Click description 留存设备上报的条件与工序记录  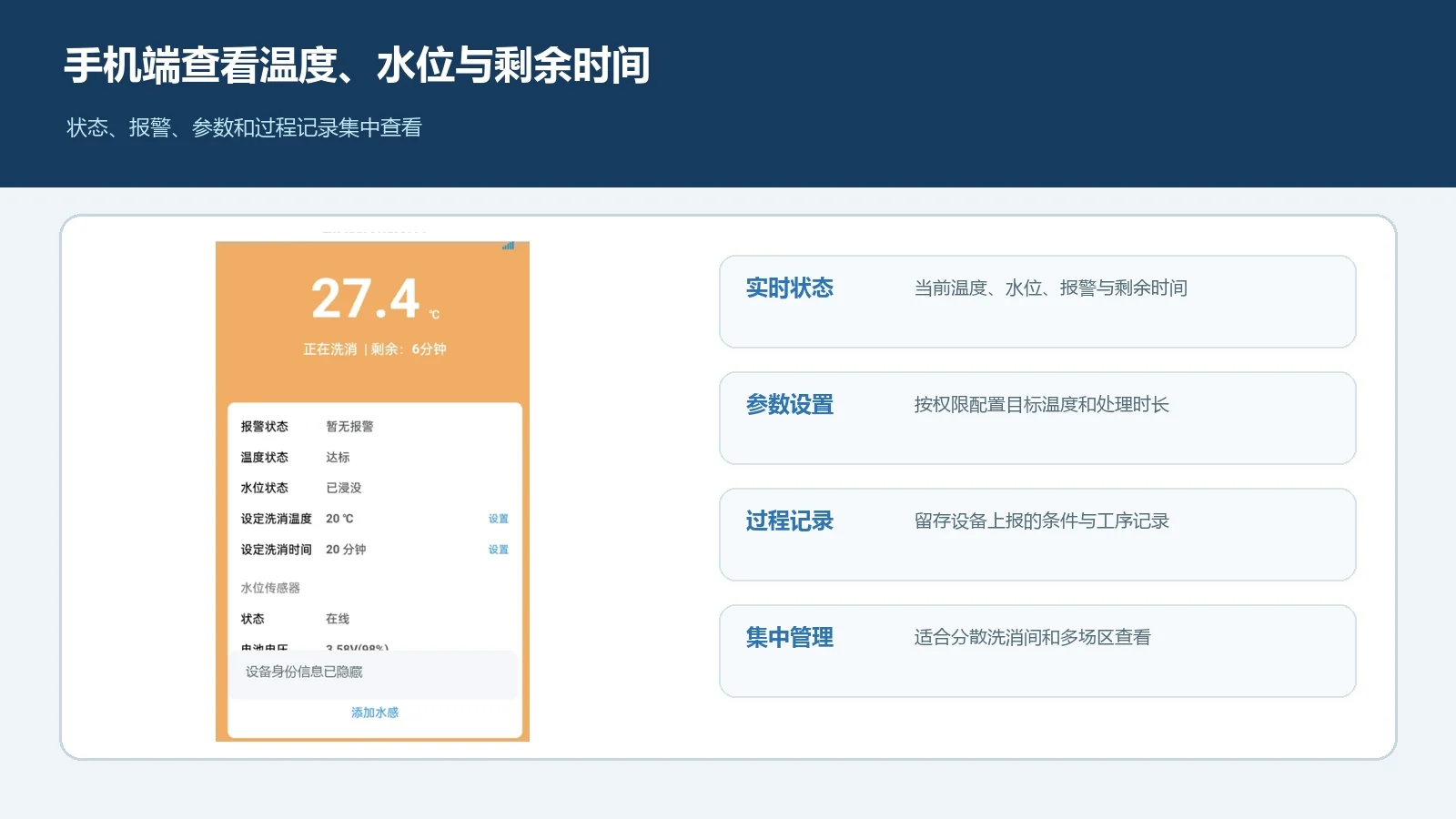(x=1041, y=521)
